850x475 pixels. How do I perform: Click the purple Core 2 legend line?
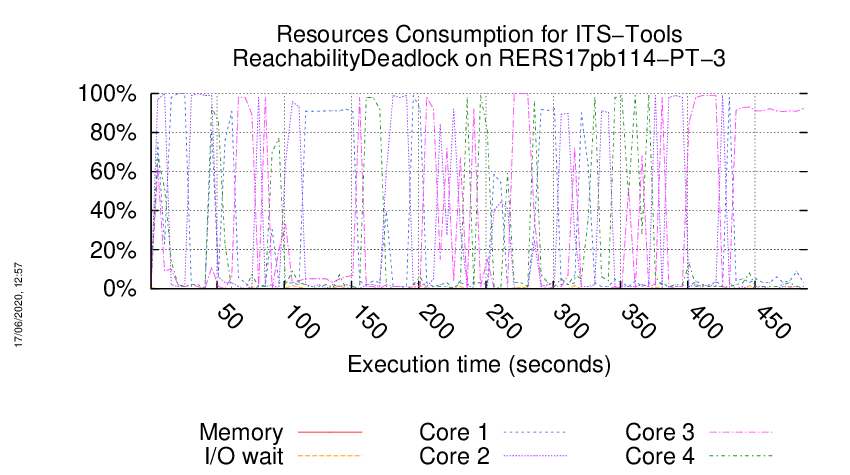point(535,456)
